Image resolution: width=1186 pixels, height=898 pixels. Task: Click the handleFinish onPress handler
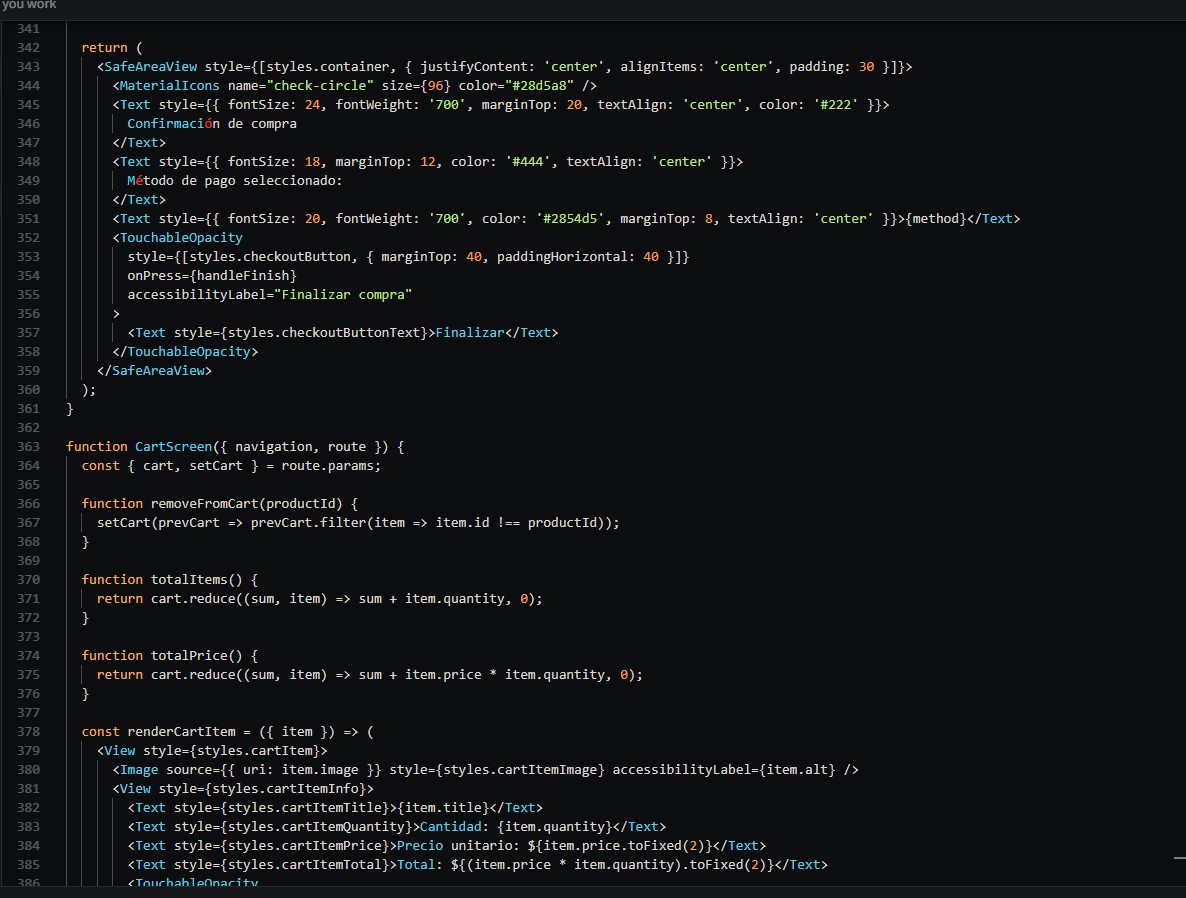pyautogui.click(x=242, y=276)
